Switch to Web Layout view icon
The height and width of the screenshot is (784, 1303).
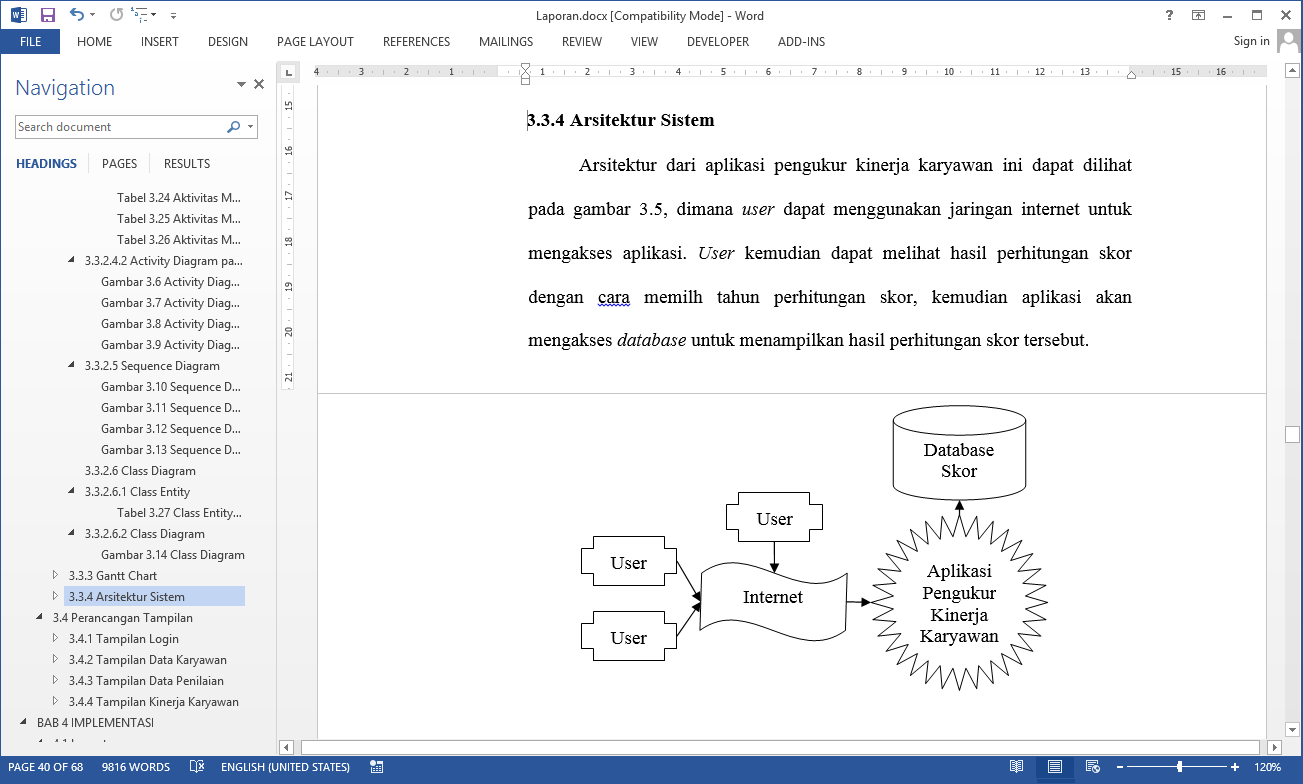[x=1091, y=767]
